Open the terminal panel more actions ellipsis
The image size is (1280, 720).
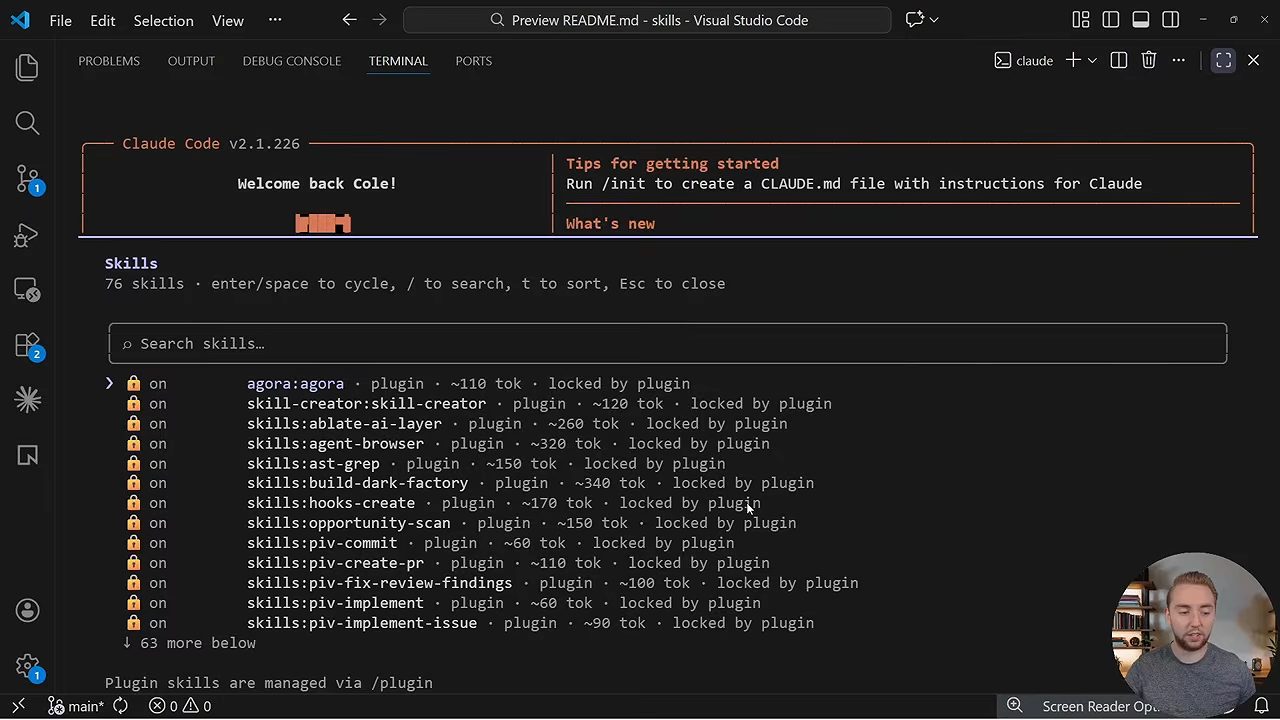[1178, 61]
